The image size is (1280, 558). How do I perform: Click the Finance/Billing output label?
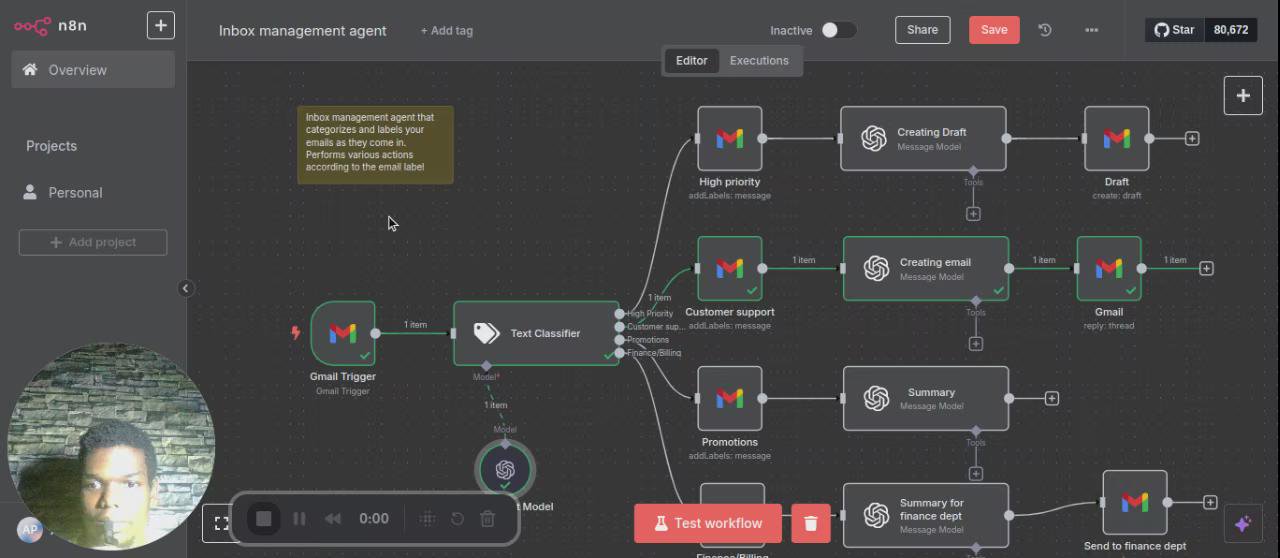[x=654, y=353]
